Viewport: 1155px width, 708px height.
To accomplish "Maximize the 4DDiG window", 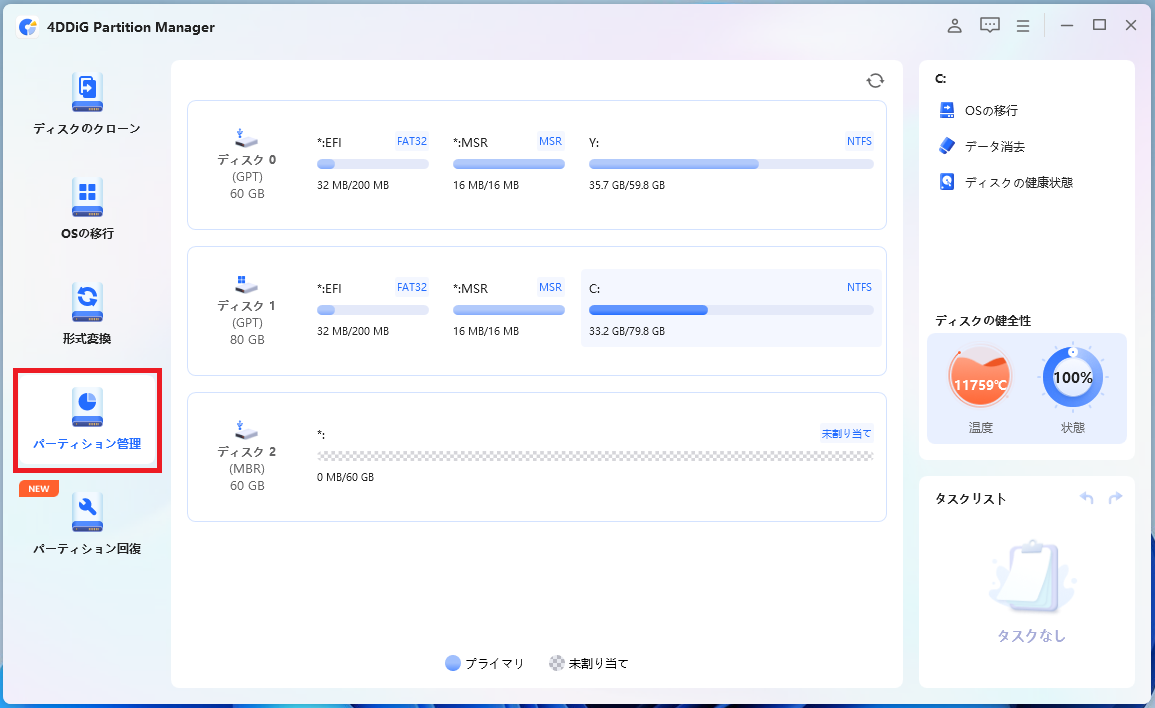I will tap(1099, 26).
